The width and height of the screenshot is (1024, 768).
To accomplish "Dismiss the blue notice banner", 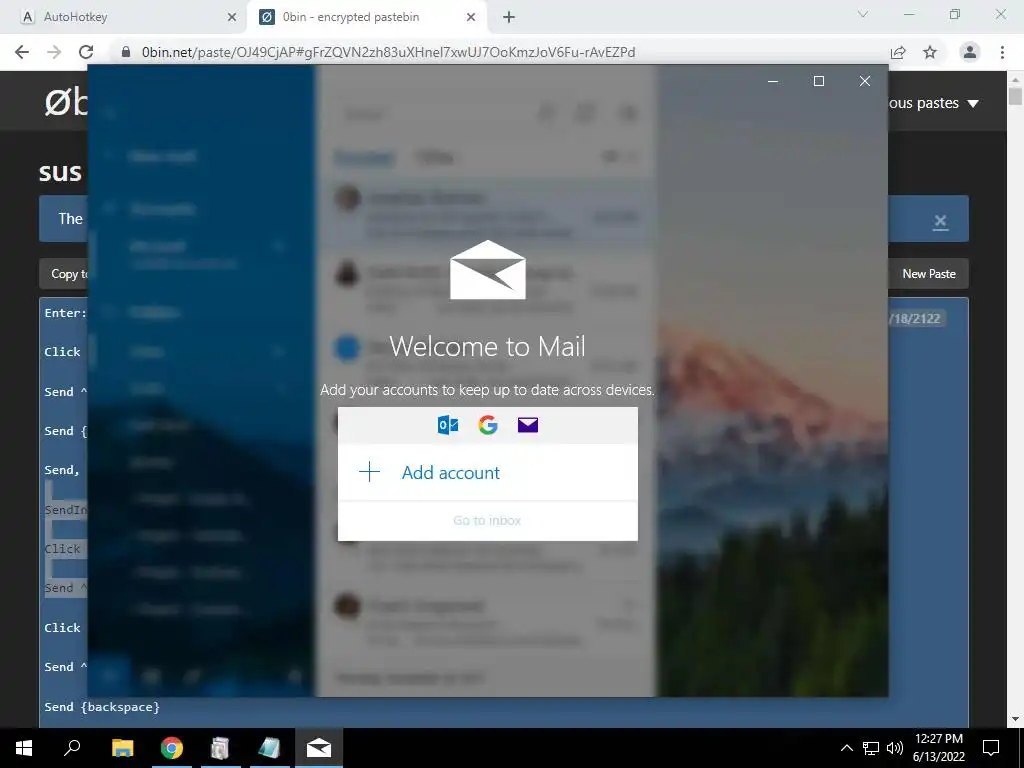I will (x=940, y=221).
